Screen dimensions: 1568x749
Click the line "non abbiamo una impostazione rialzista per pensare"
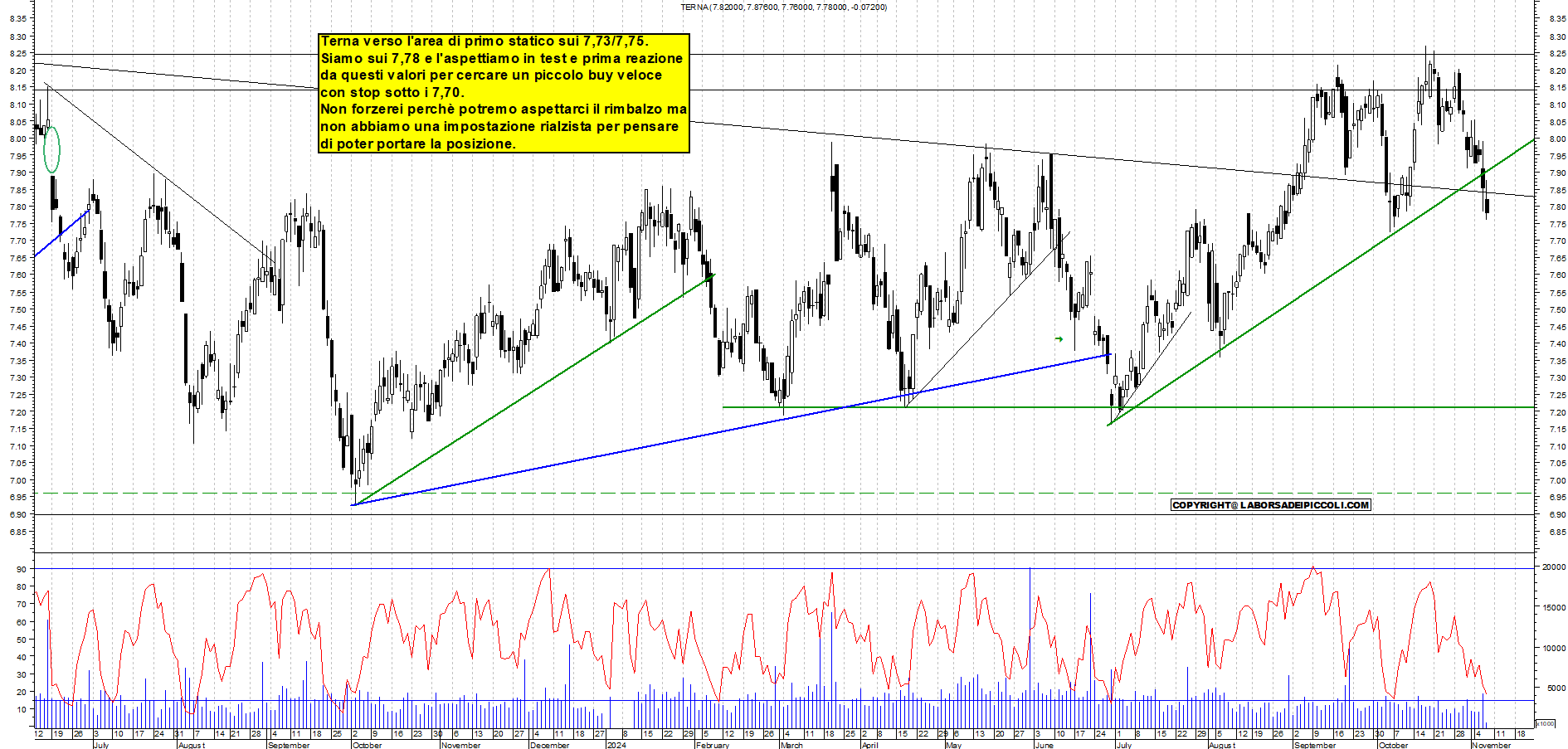pyautogui.click(x=499, y=126)
